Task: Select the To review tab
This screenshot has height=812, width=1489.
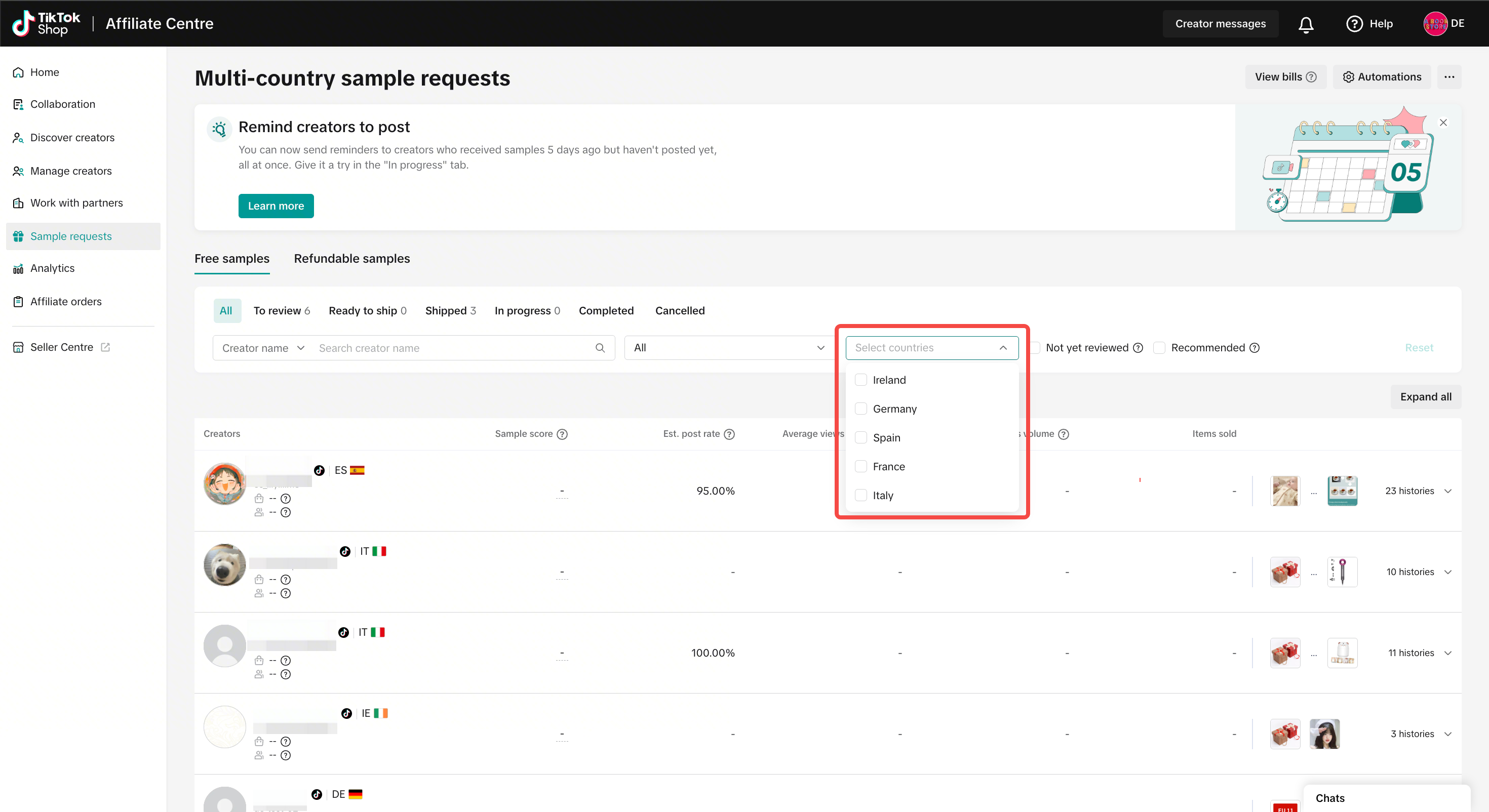Action: (282, 311)
